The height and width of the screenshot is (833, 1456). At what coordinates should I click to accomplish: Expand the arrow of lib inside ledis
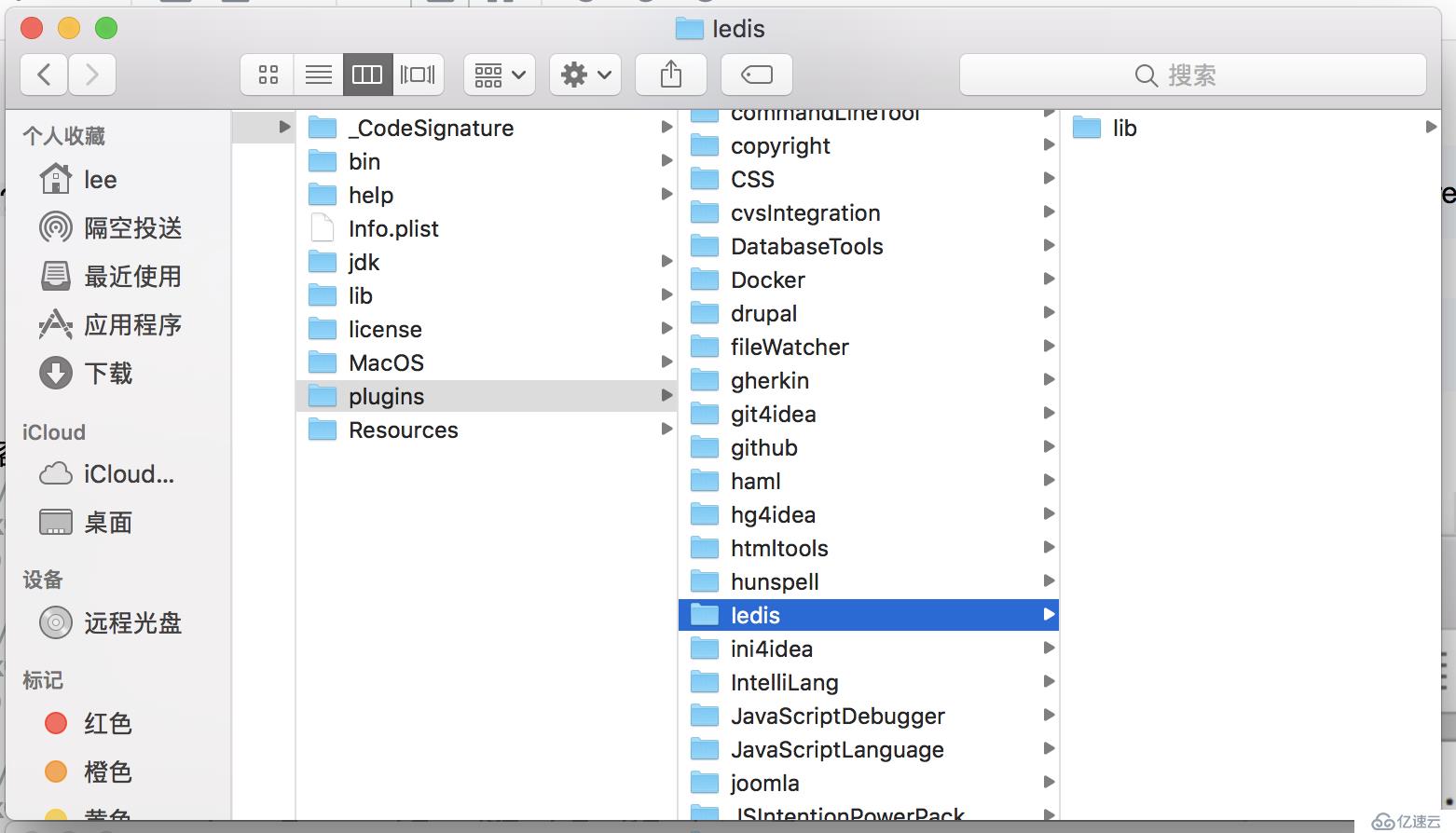tap(1431, 128)
